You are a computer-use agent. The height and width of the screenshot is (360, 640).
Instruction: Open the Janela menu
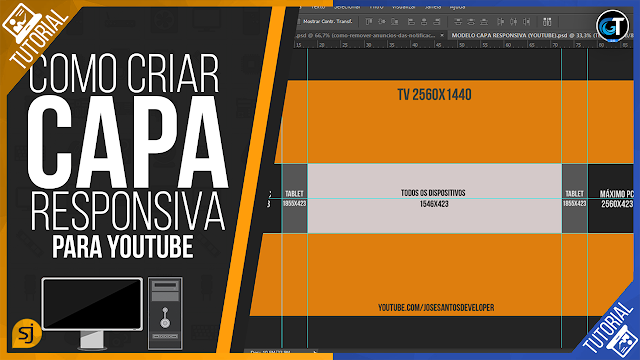(x=433, y=7)
